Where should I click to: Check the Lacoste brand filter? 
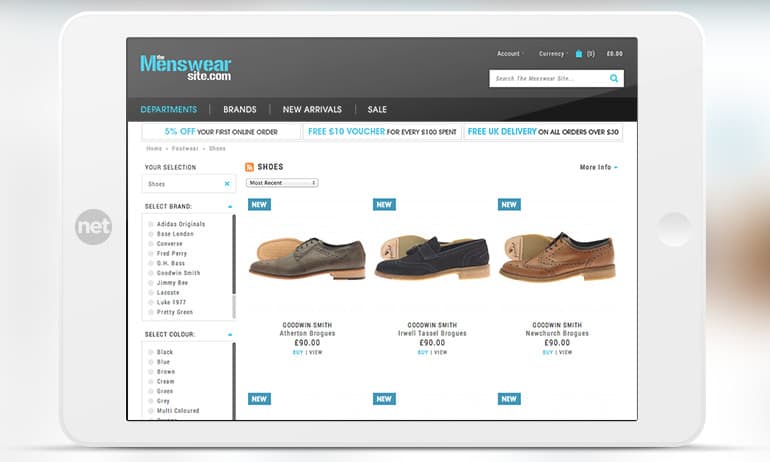pos(151,293)
